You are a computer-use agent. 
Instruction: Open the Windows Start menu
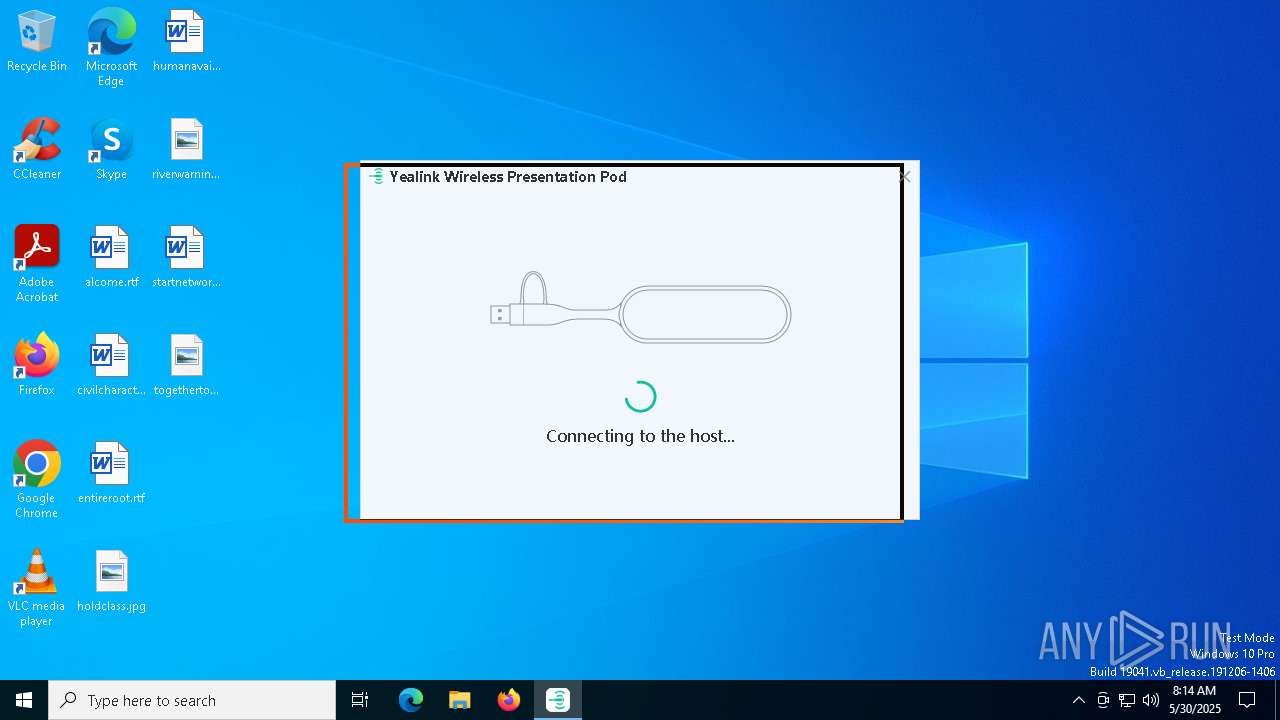click(x=24, y=700)
